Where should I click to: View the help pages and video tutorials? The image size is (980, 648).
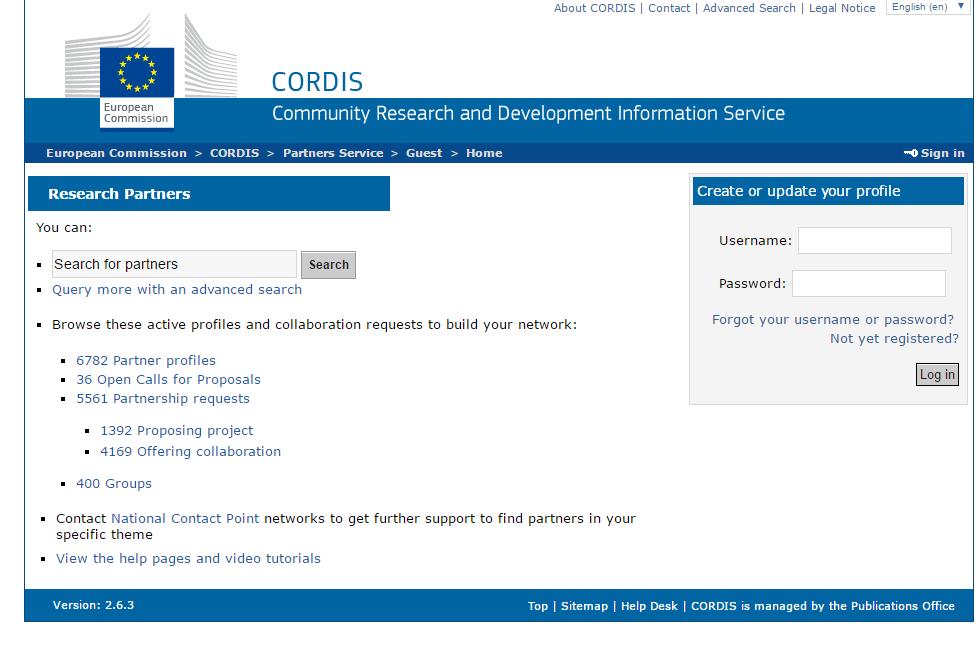188,559
